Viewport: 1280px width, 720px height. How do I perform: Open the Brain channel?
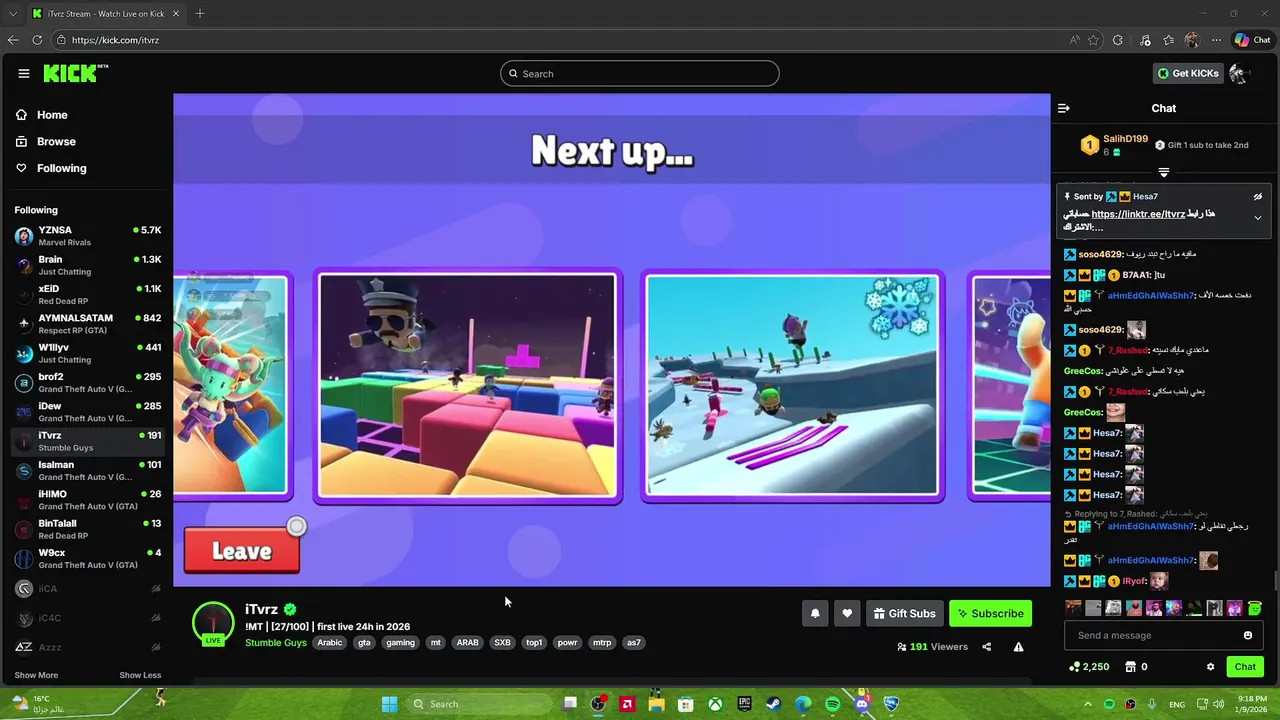click(88, 265)
